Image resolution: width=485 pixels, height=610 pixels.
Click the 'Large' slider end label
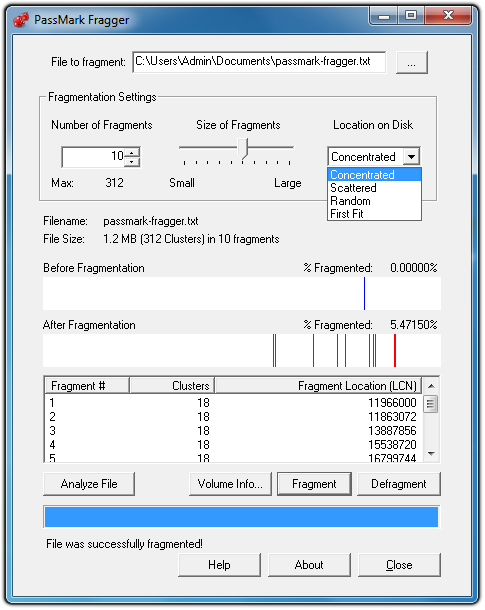(288, 183)
